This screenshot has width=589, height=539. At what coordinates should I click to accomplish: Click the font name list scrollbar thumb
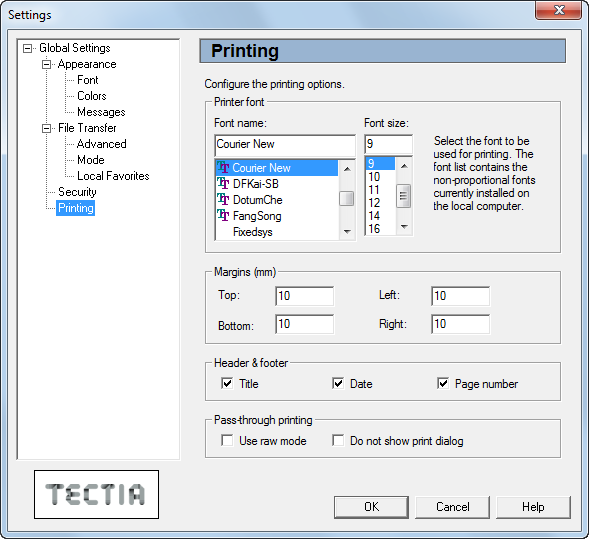coord(346,198)
